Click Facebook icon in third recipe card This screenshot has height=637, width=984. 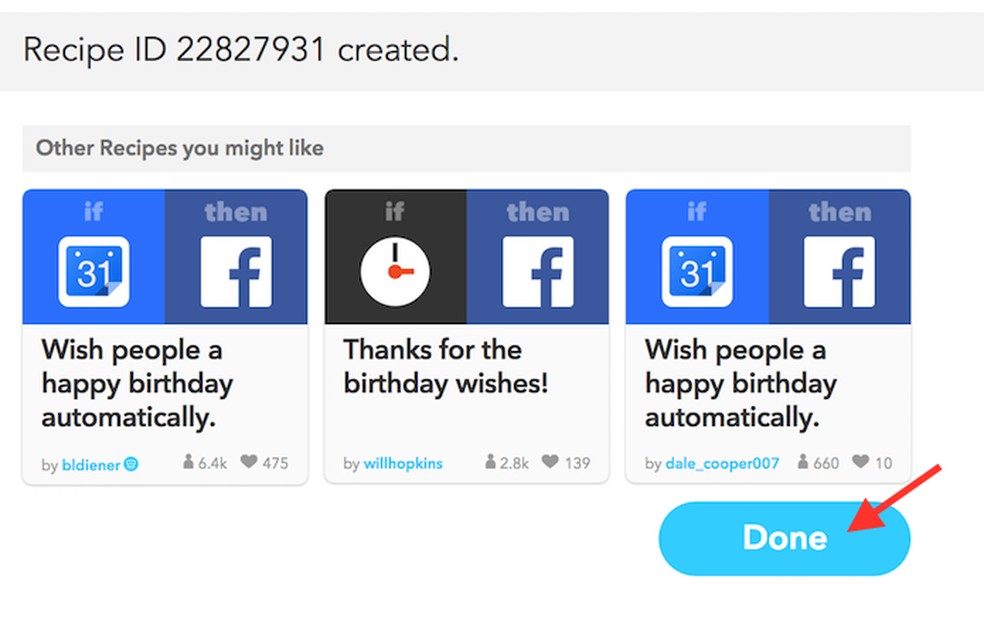[840, 272]
